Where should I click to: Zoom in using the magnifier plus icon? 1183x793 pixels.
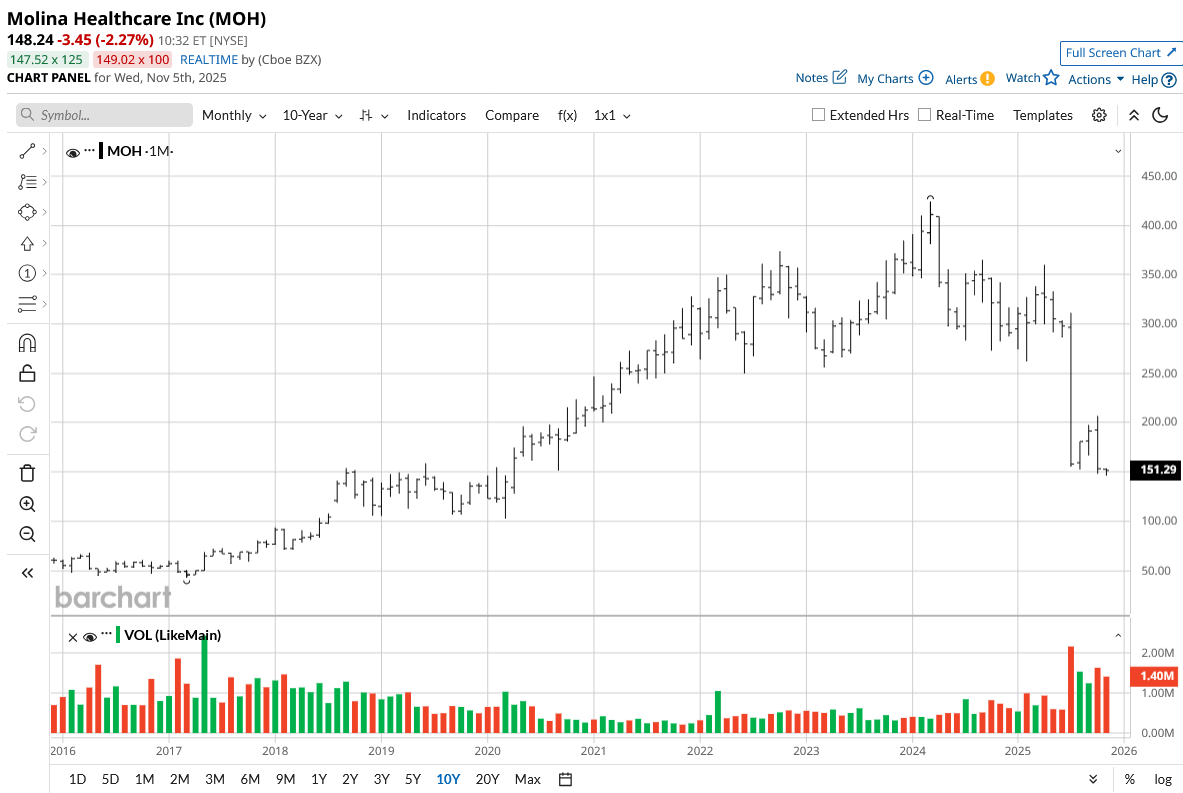[x=27, y=504]
